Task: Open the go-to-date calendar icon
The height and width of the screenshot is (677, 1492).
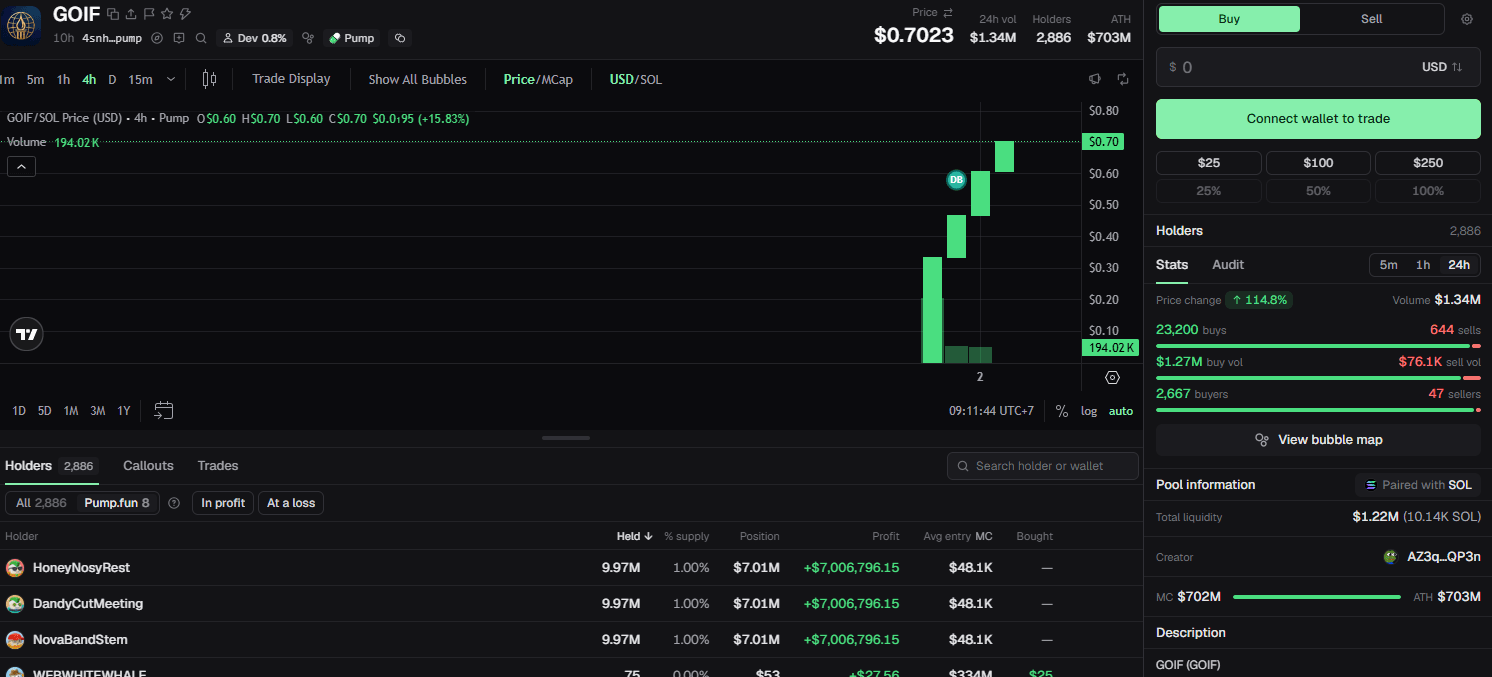Action: point(164,410)
